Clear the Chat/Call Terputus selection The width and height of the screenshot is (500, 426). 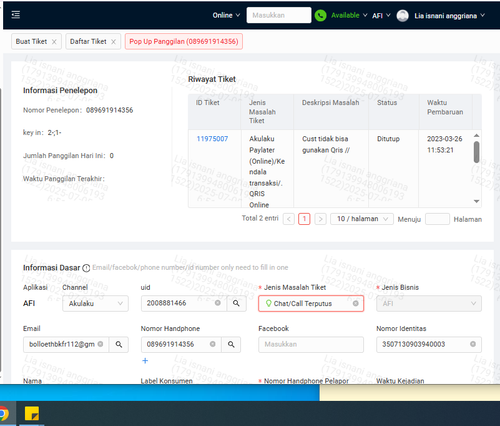click(356, 303)
